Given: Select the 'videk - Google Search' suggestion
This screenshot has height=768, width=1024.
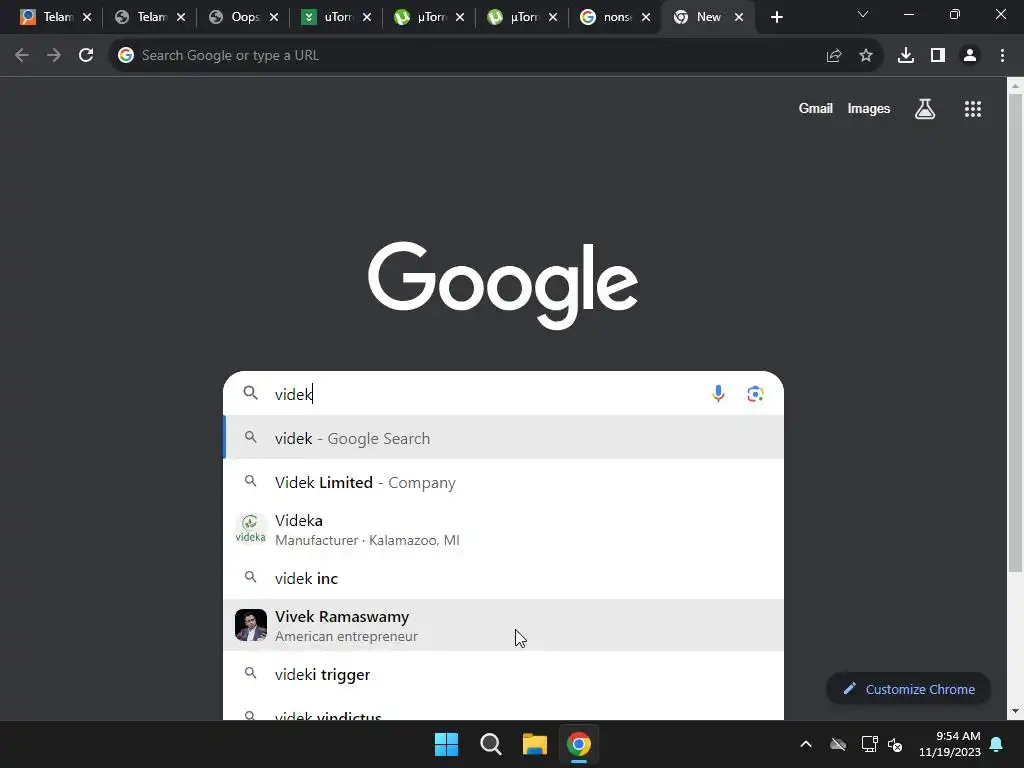Looking at the screenshot, I should point(504,438).
